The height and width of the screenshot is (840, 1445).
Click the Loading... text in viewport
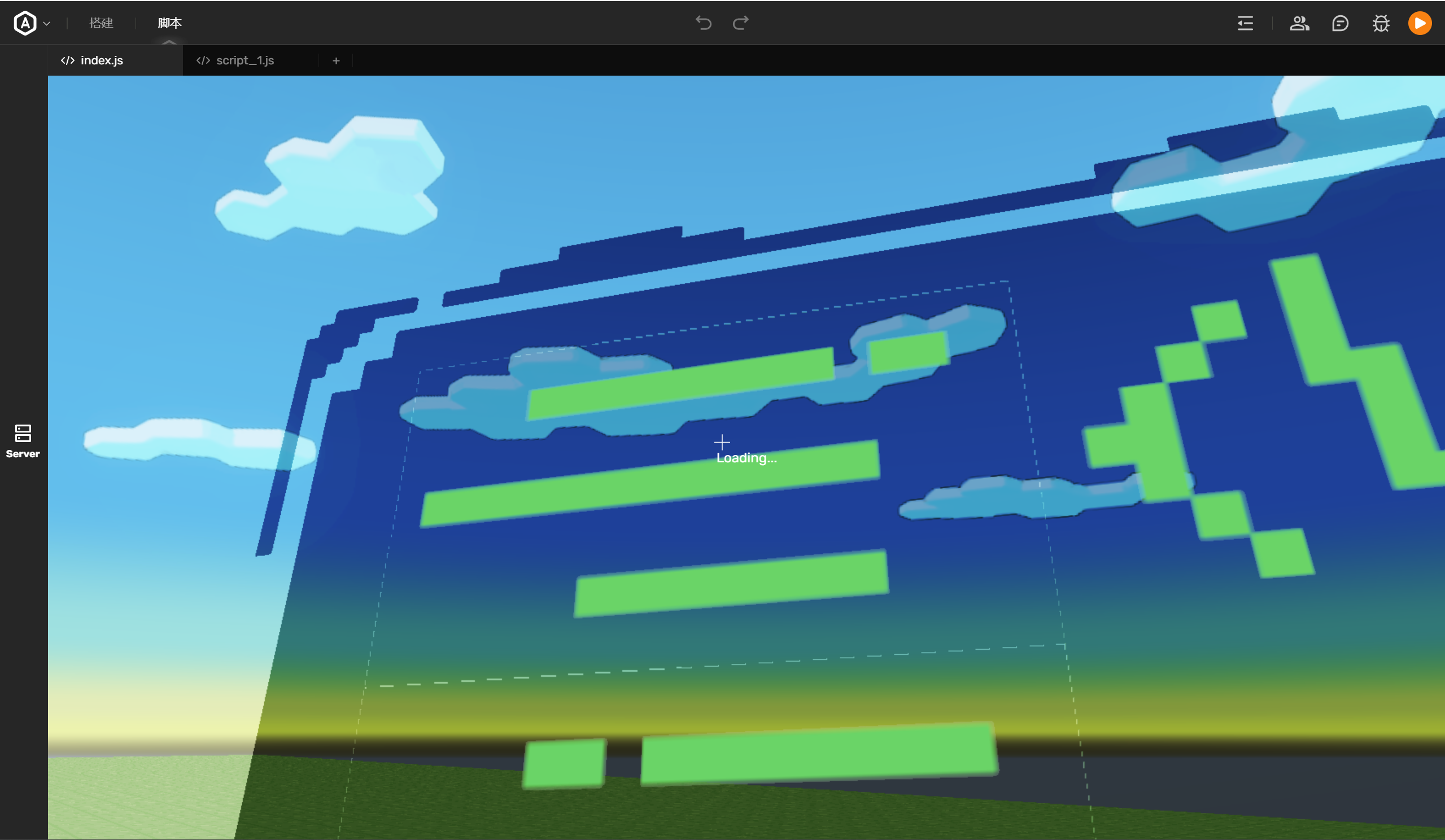746,458
